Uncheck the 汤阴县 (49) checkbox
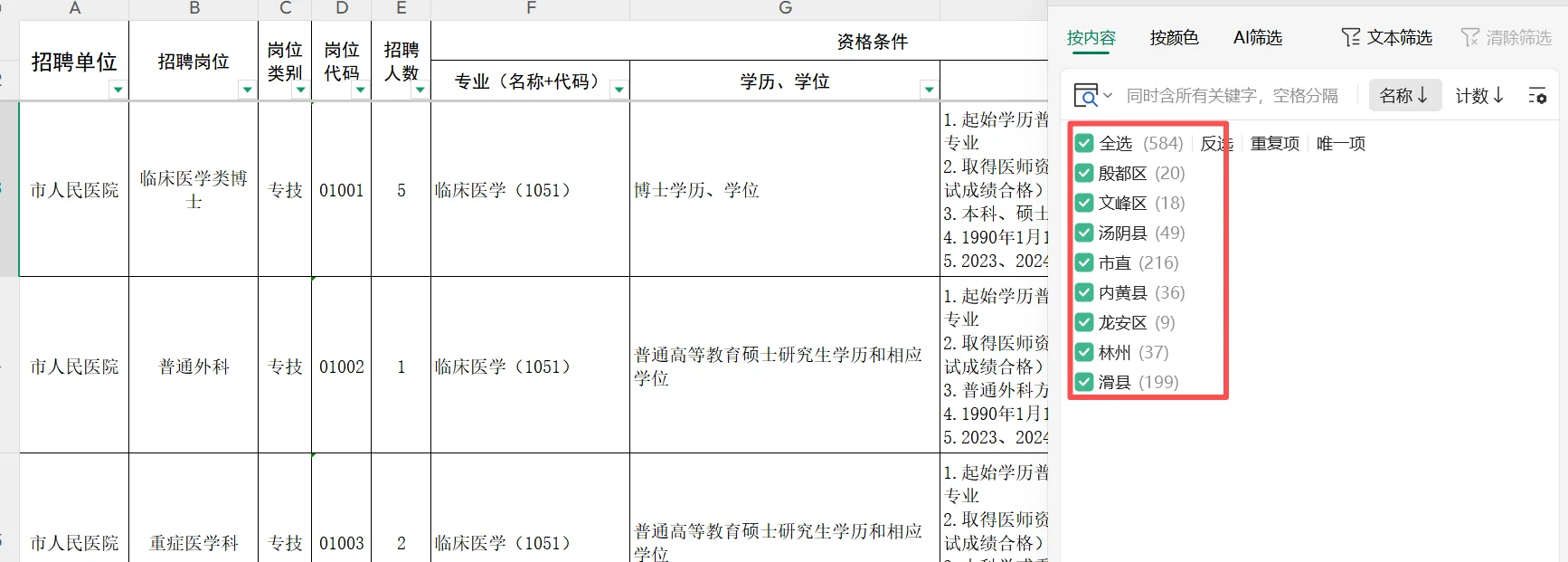This screenshot has width=1568, height=562. (x=1084, y=233)
